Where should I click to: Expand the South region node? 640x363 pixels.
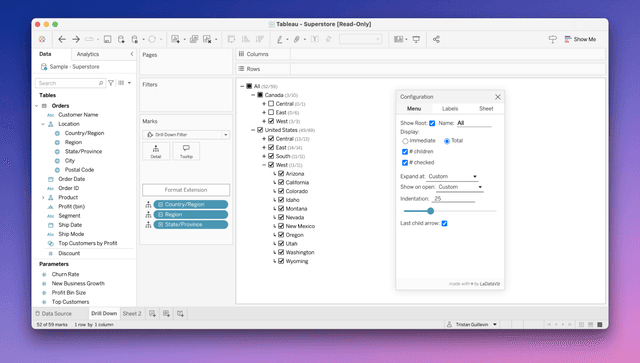pyautogui.click(x=264, y=156)
